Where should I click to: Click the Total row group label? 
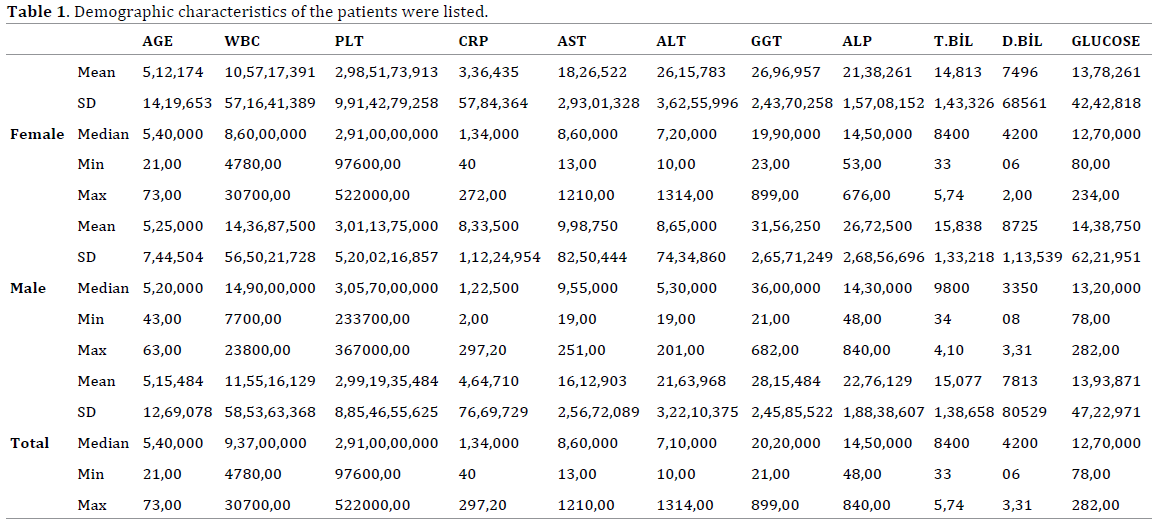point(30,443)
